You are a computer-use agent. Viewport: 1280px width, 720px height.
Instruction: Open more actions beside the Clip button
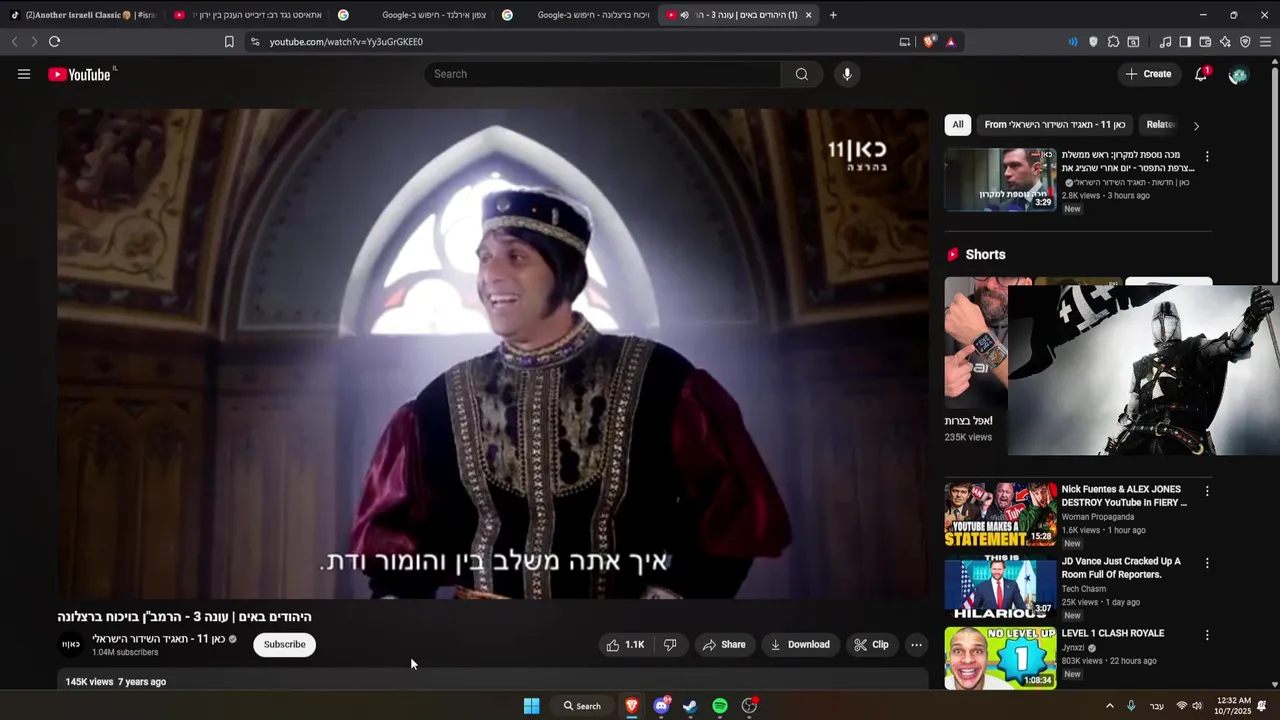point(916,645)
